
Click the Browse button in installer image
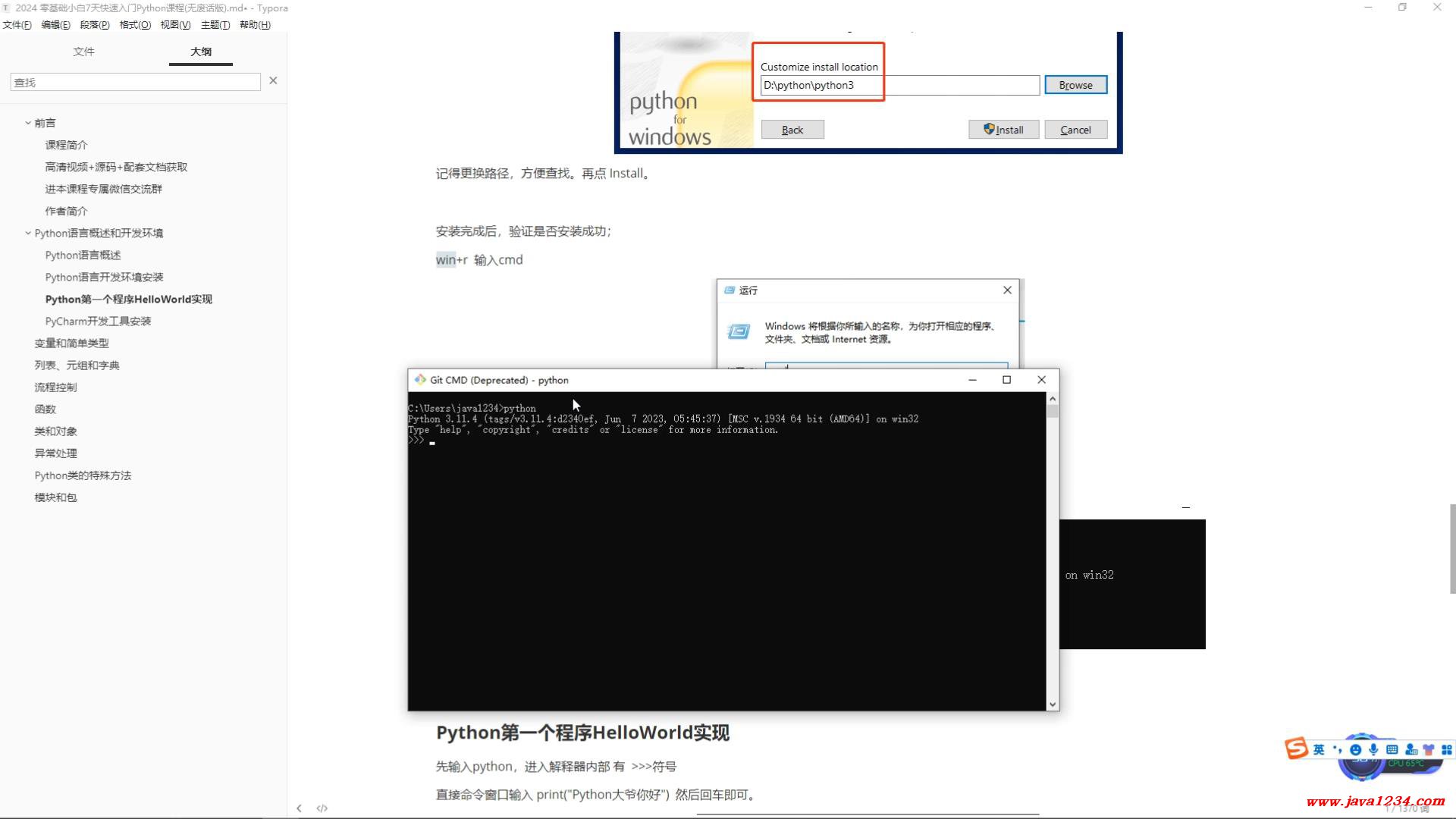click(1075, 85)
